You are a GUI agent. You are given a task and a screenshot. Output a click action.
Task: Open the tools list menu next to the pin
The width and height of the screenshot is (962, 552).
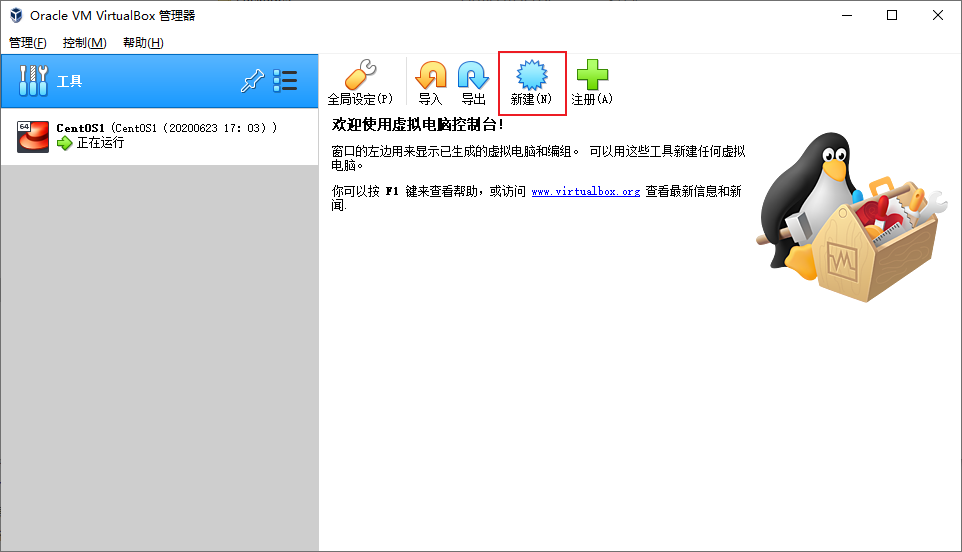pyautogui.click(x=286, y=82)
